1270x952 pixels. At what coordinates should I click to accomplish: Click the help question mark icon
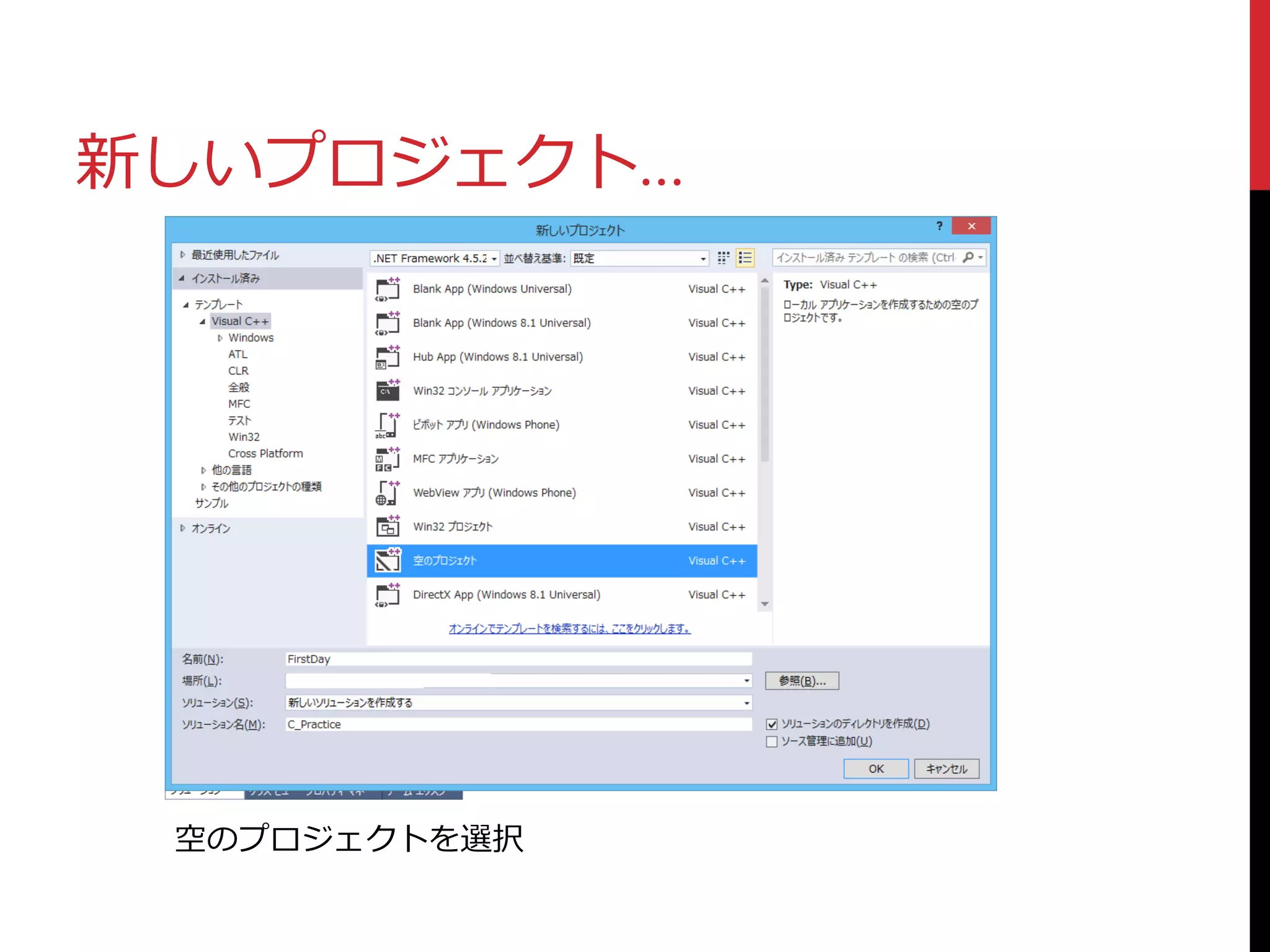[x=939, y=226]
